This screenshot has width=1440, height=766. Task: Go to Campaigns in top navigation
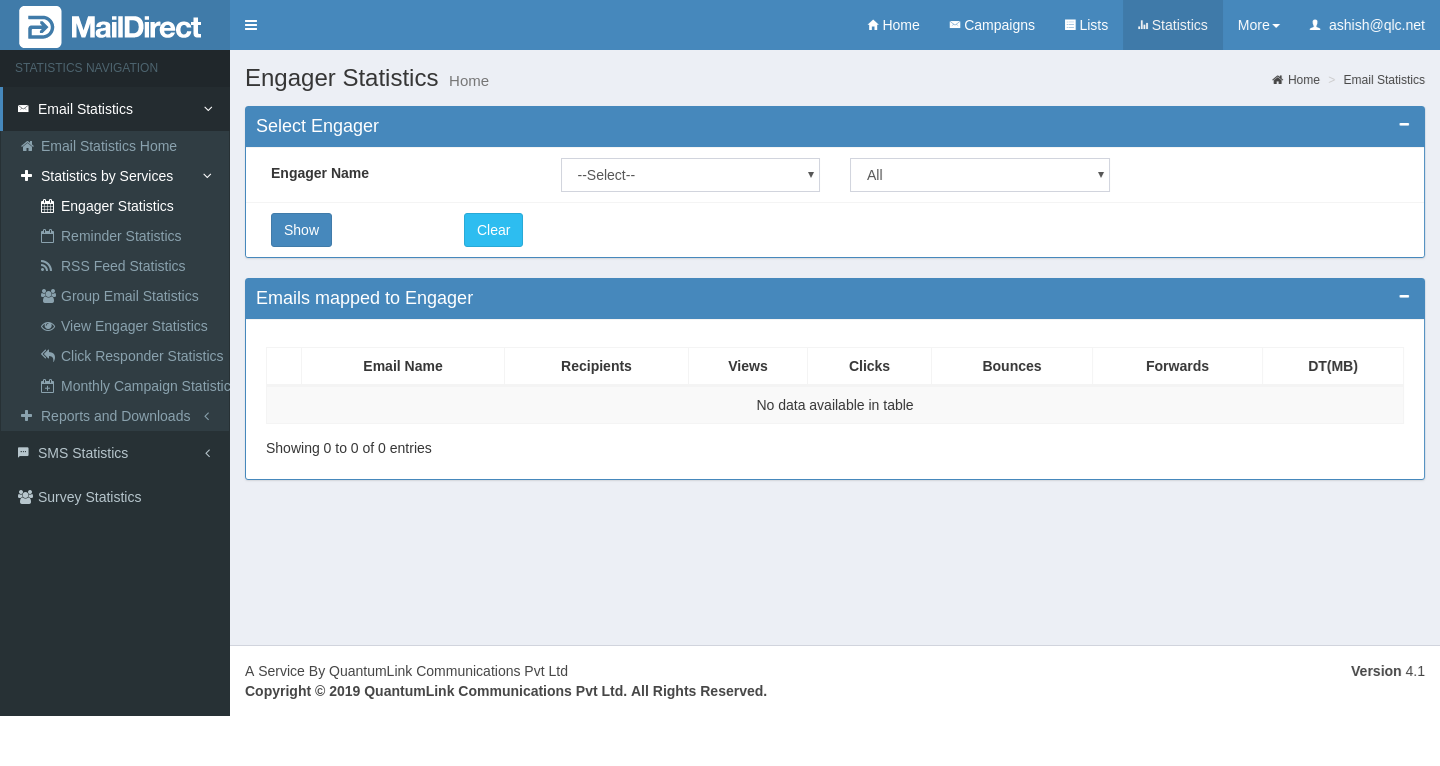click(991, 25)
